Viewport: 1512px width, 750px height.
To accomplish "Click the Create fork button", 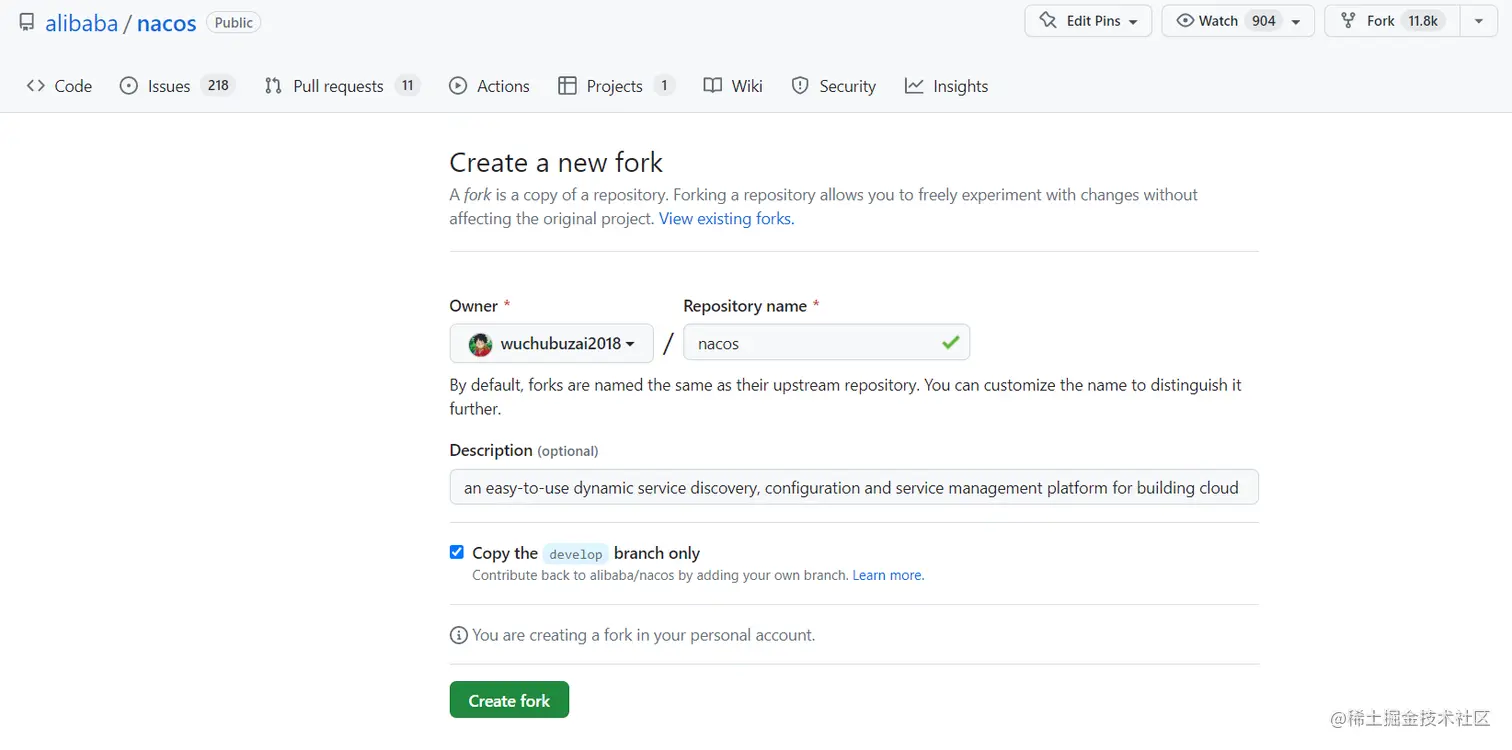I will point(509,700).
